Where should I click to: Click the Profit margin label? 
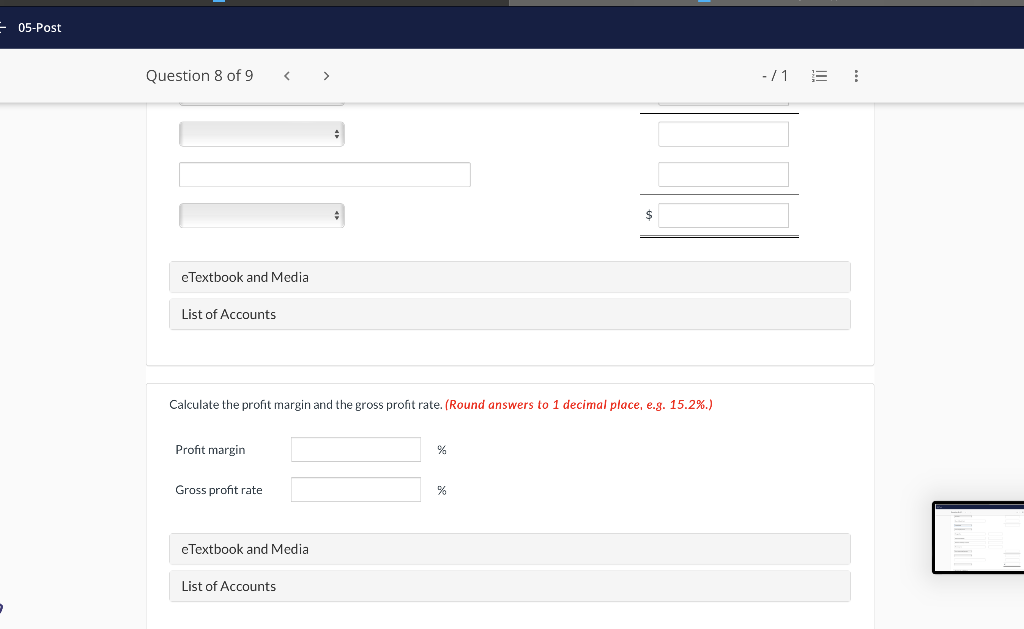pos(210,449)
